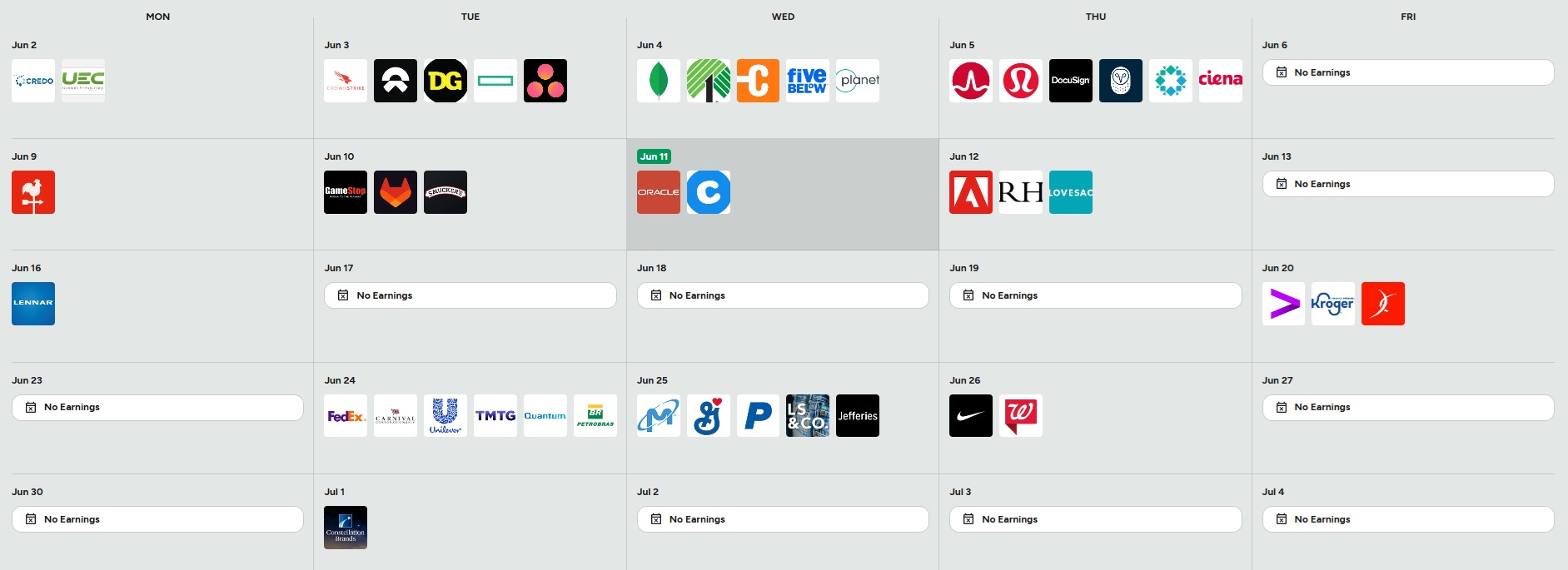The height and width of the screenshot is (570, 1568).
Task: Click the No Earnings box under Jun 19
Action: coord(1096,295)
